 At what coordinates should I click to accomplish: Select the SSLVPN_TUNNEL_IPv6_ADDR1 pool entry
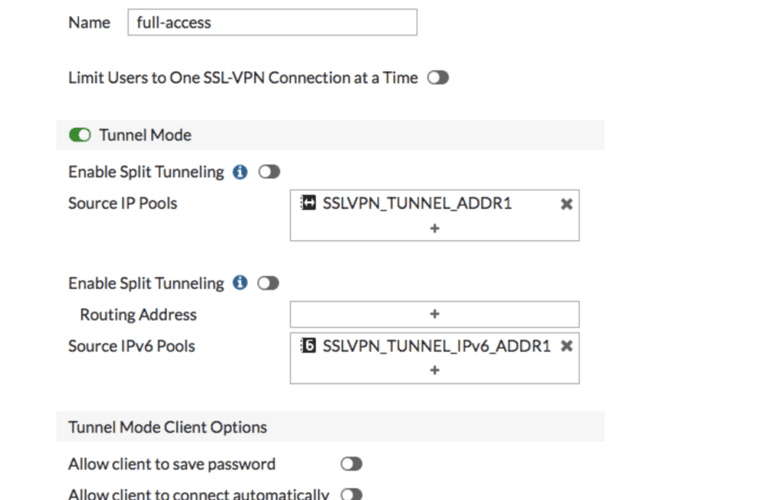coord(436,346)
